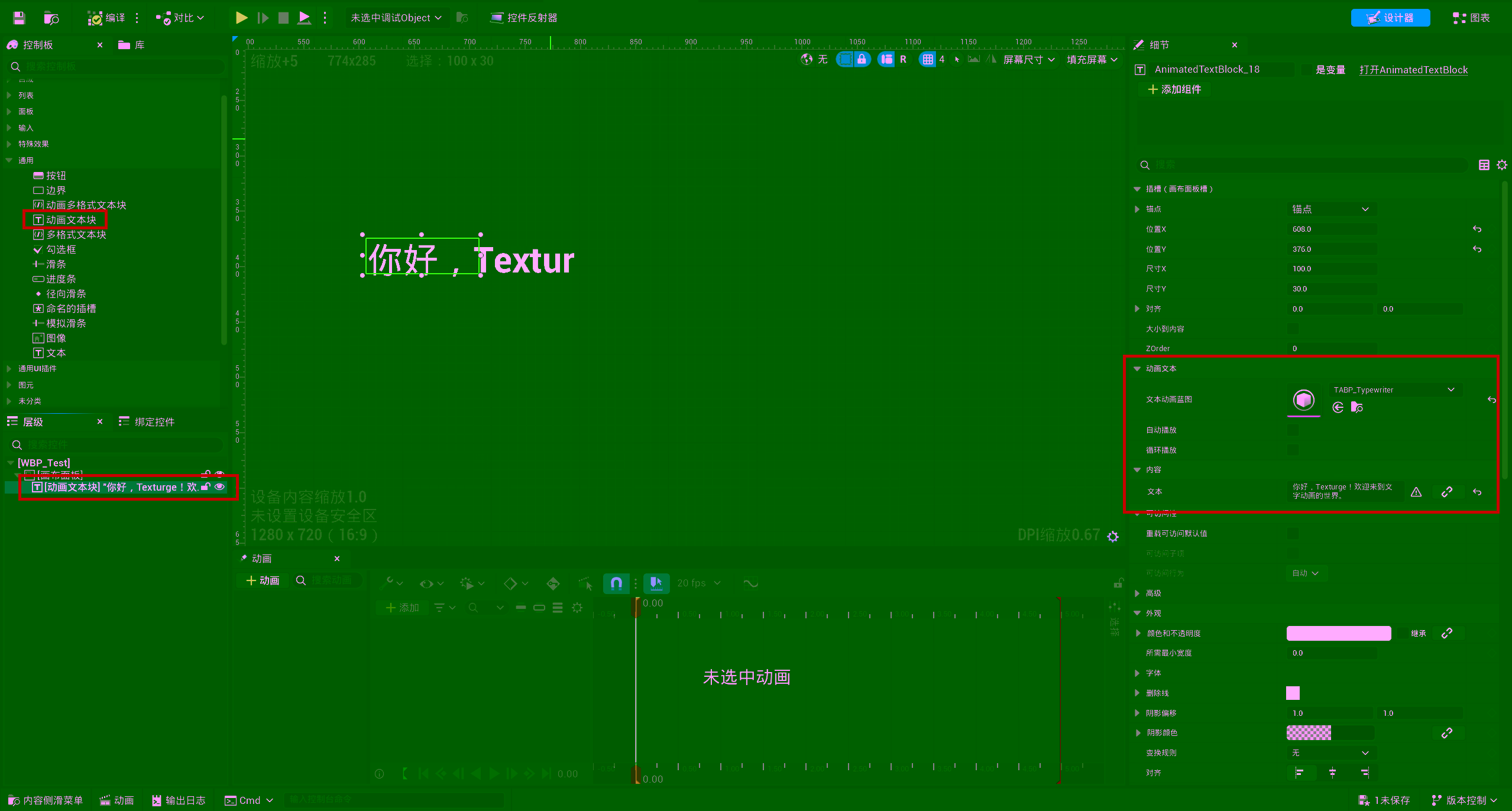Compile the blueprint with 编译 button
The image size is (1512, 811).
(x=106, y=18)
